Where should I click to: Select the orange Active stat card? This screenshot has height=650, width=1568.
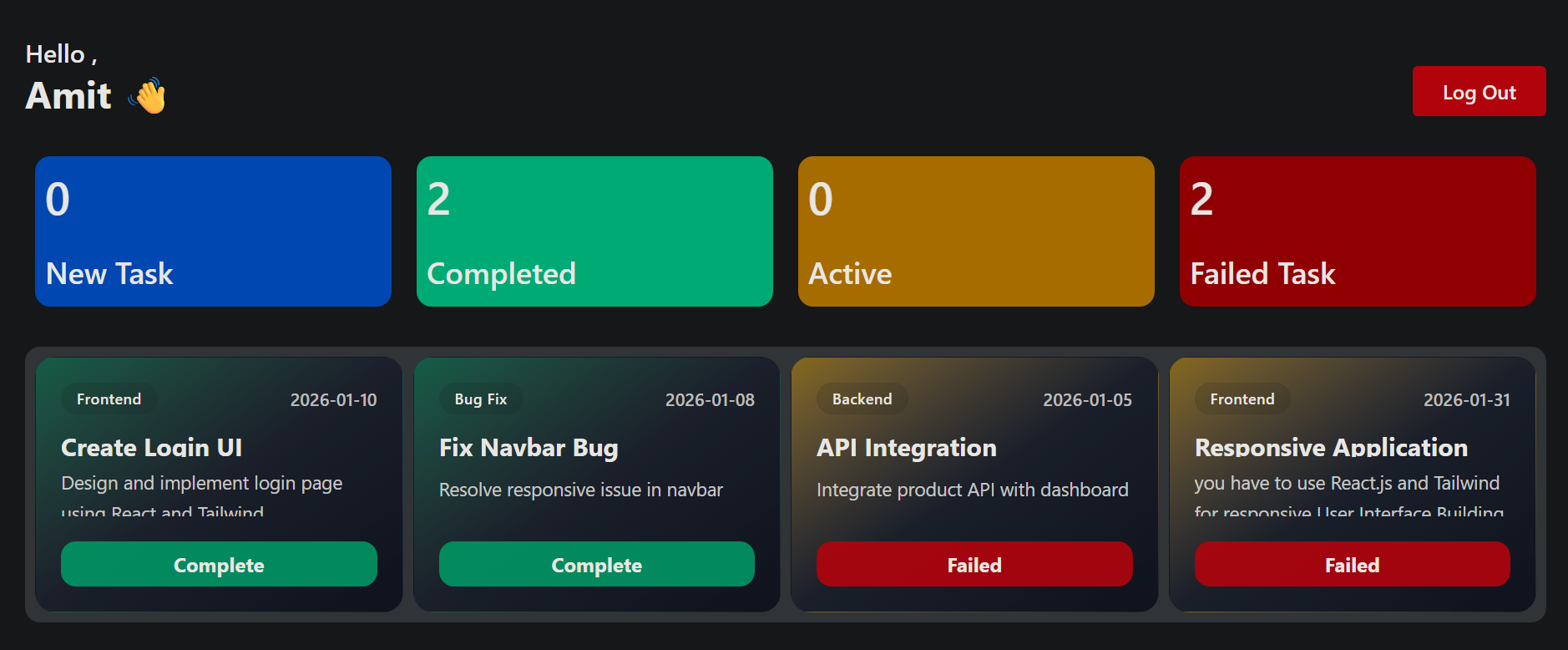(x=976, y=231)
